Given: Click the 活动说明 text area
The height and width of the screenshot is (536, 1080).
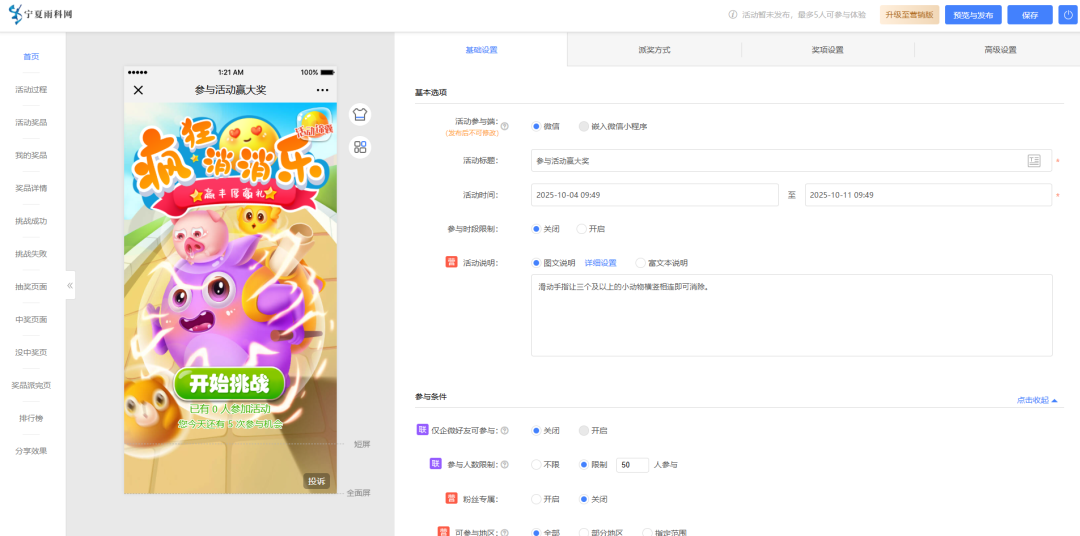Looking at the screenshot, I should [791, 316].
